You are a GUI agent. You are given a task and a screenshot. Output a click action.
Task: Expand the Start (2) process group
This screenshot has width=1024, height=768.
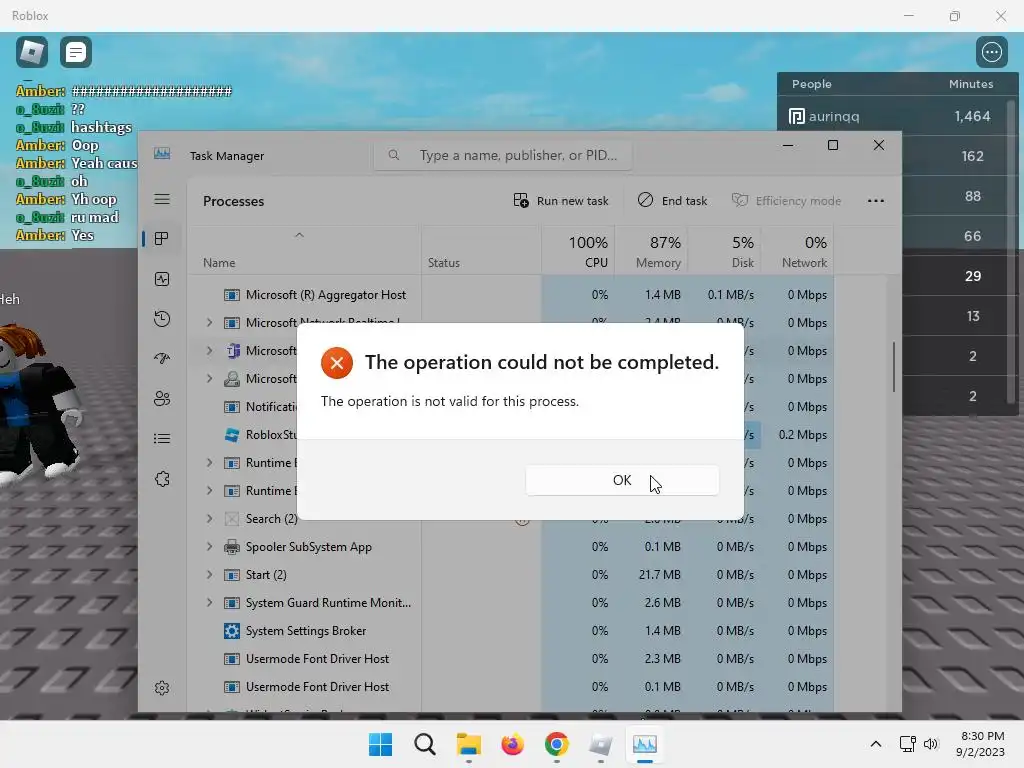pyautogui.click(x=209, y=575)
